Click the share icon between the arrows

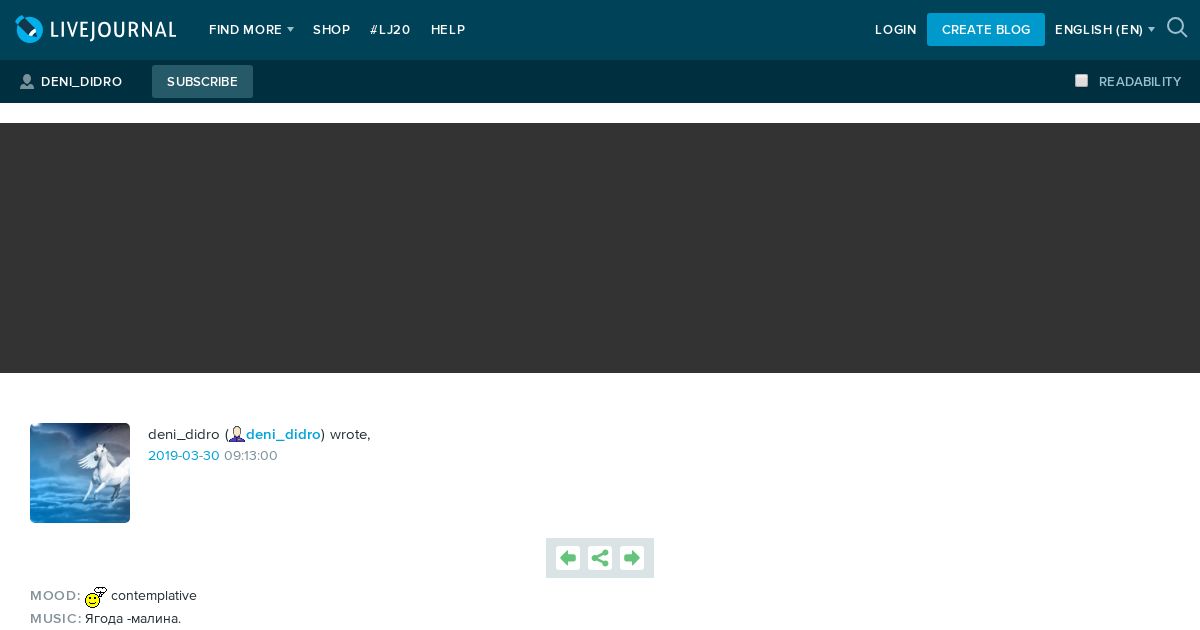[x=600, y=558]
